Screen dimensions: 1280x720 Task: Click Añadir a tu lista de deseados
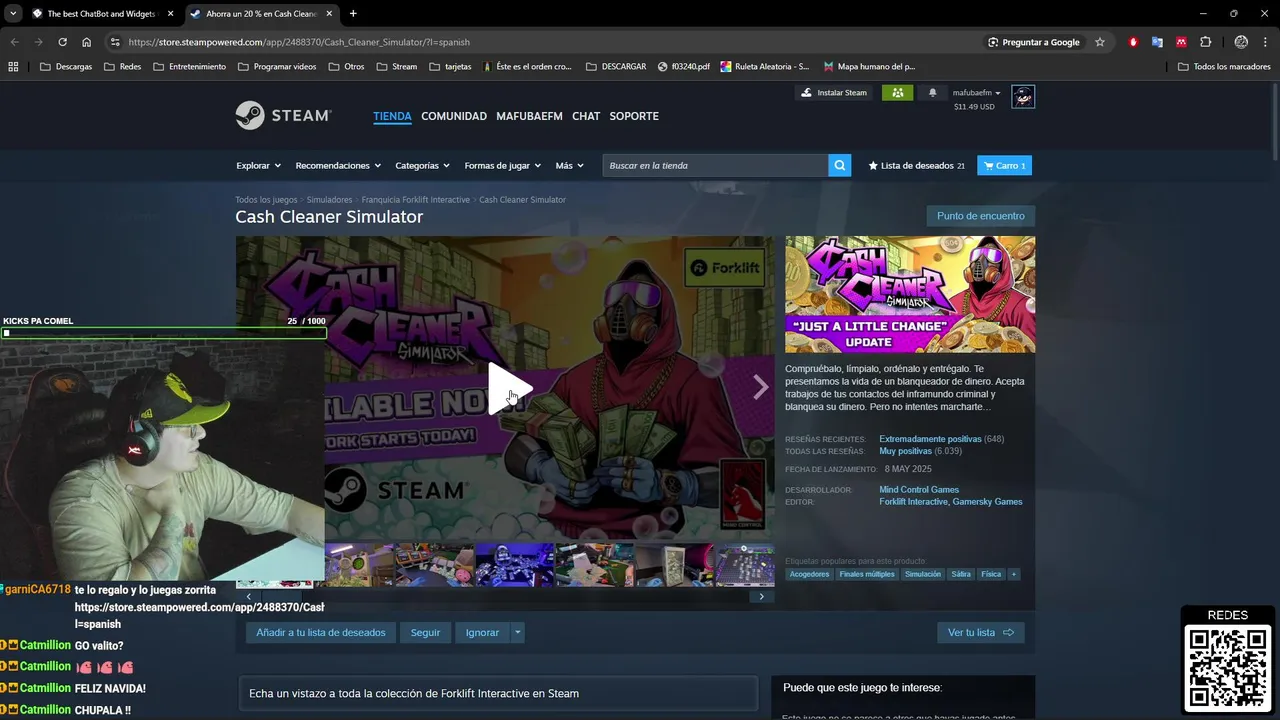[321, 632]
